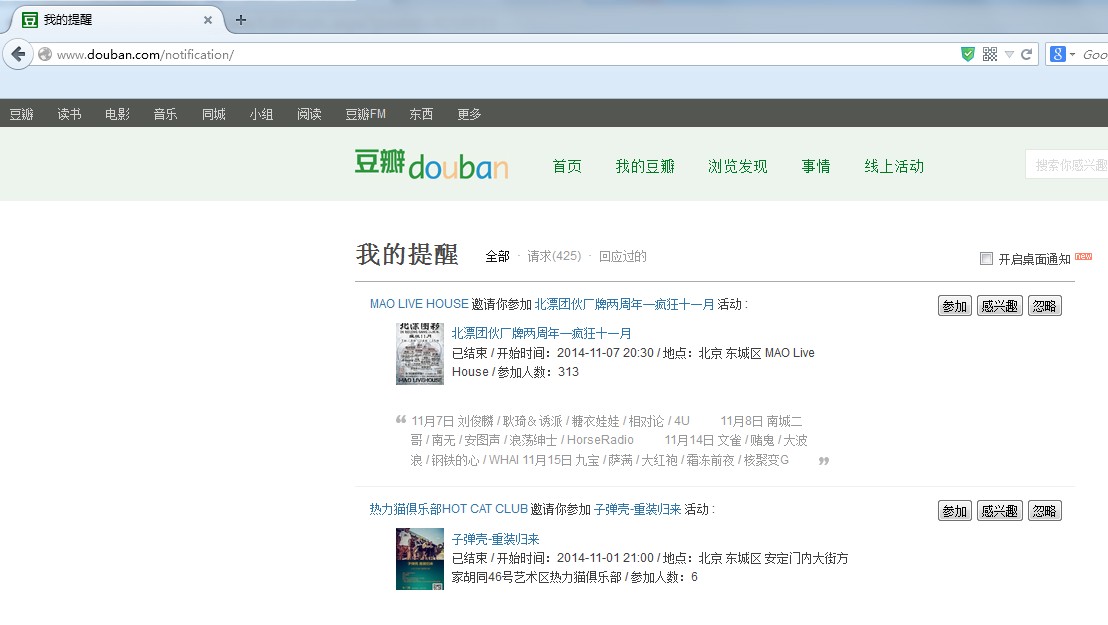1108x625 pixels.
Task: Open 同城 in top navigation
Action: point(213,114)
